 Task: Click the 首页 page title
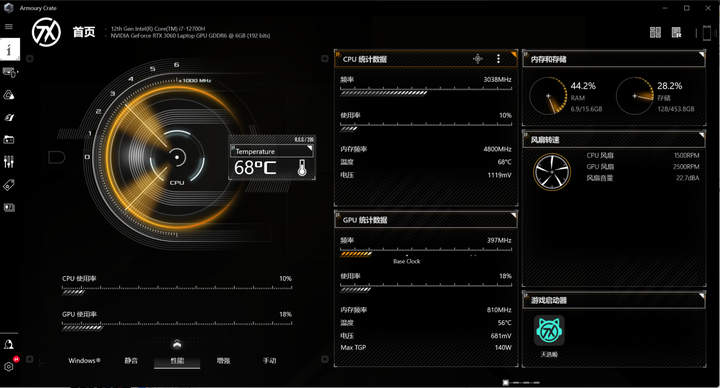[84, 32]
